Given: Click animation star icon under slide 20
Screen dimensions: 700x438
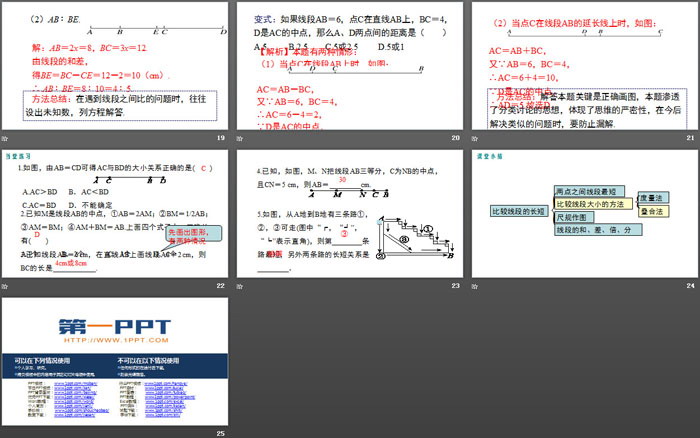Looking at the screenshot, I should (x=241, y=137).
